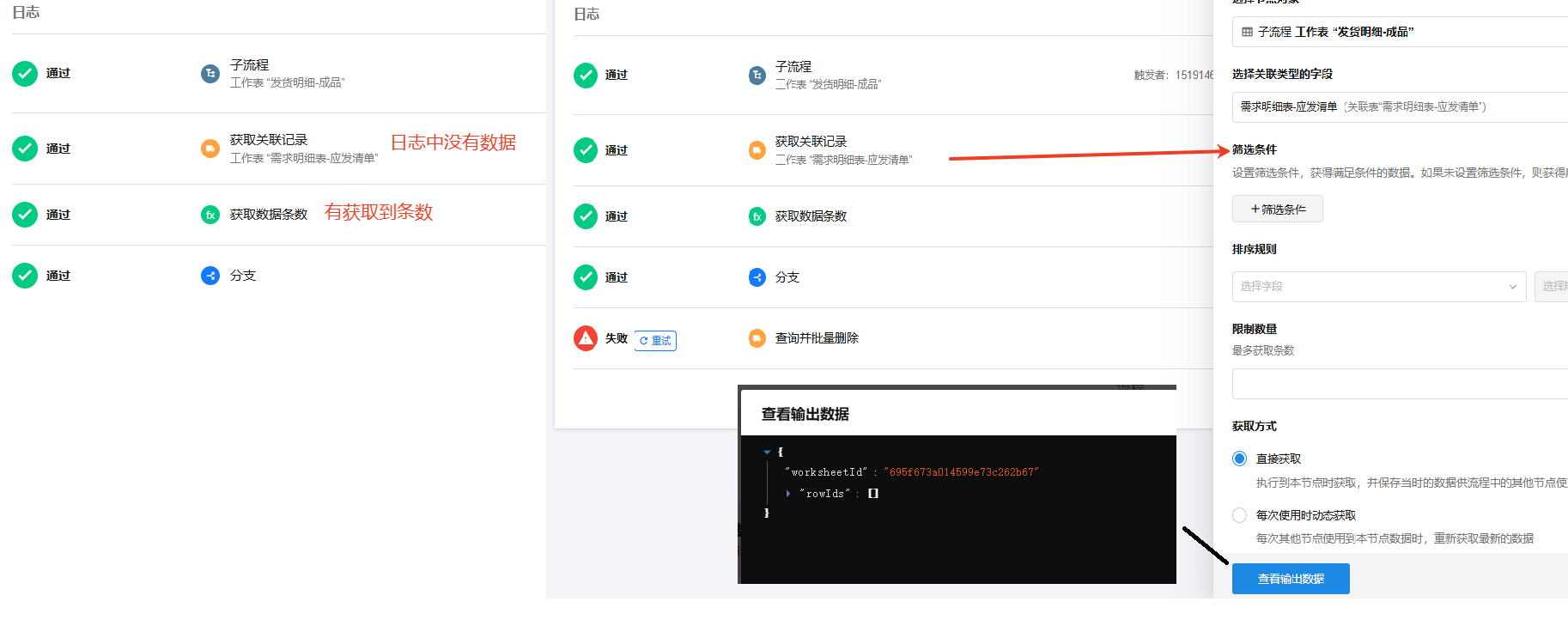Click the green fx 获取数据条数 icon in left log
1568x638 pixels.
point(210,215)
